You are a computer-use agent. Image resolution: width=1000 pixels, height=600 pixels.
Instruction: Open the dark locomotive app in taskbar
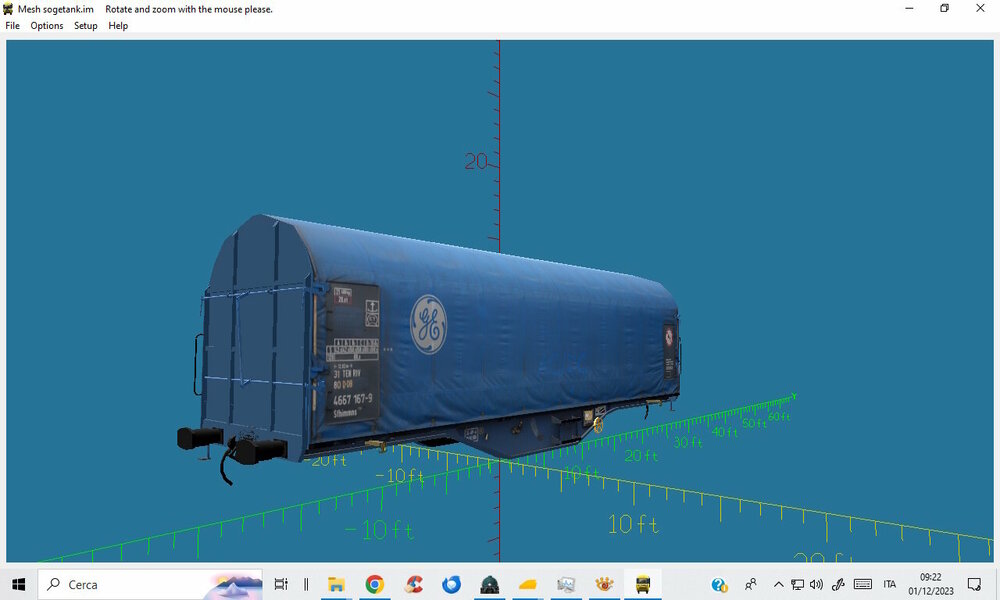490,584
